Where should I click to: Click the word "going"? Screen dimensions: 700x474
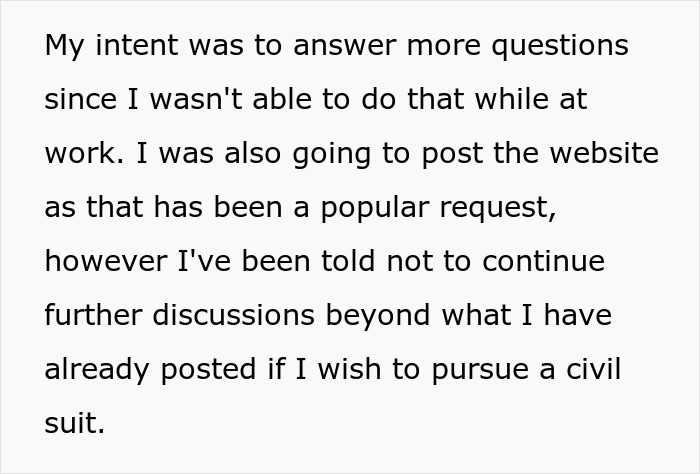[x=331, y=155]
